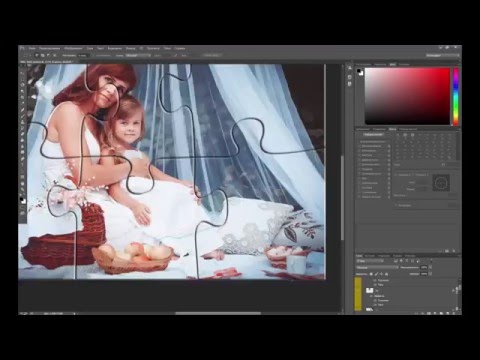Select the Move tool in the toolbox

pos(23,72)
